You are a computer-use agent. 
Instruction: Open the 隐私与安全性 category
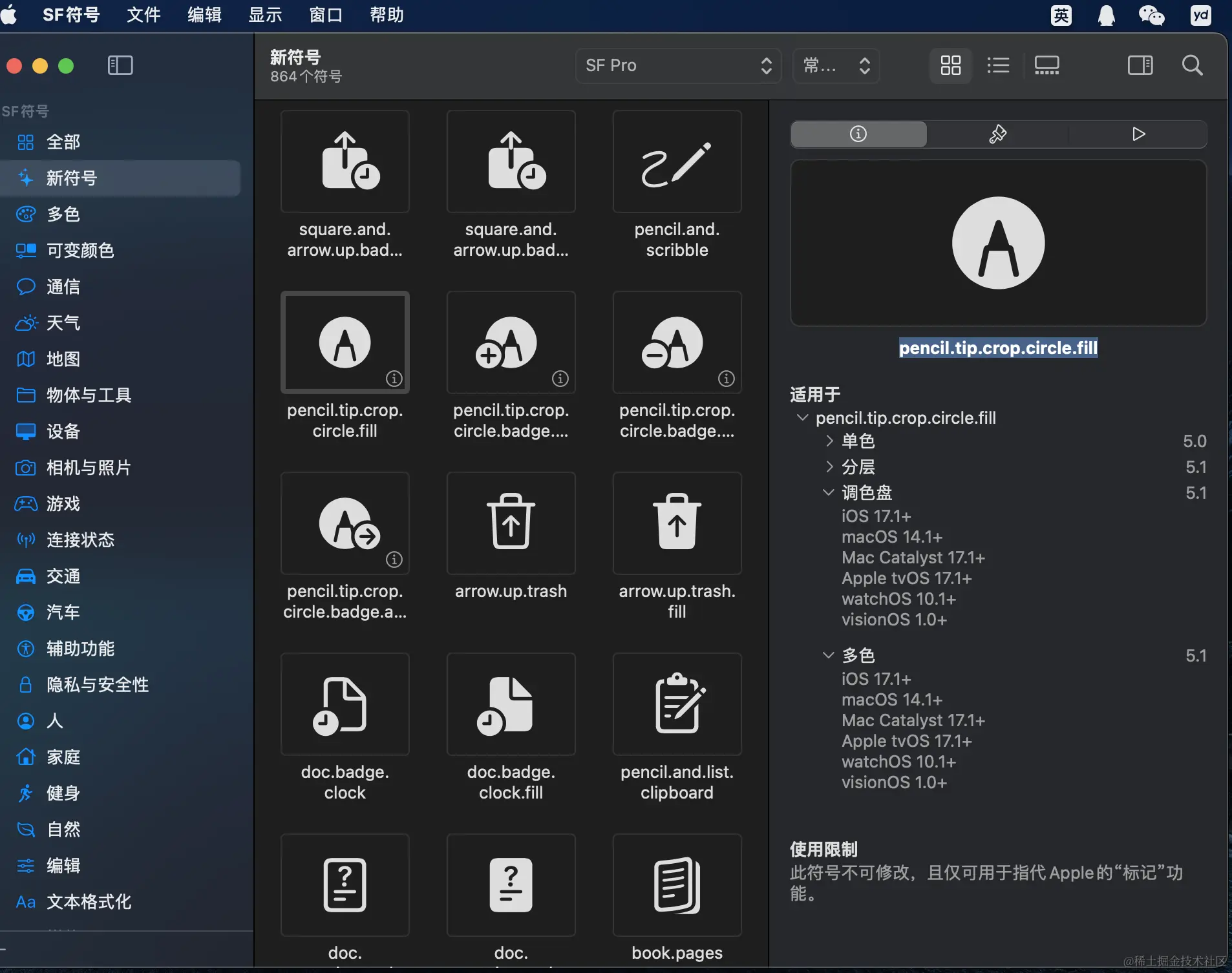[x=120, y=685]
